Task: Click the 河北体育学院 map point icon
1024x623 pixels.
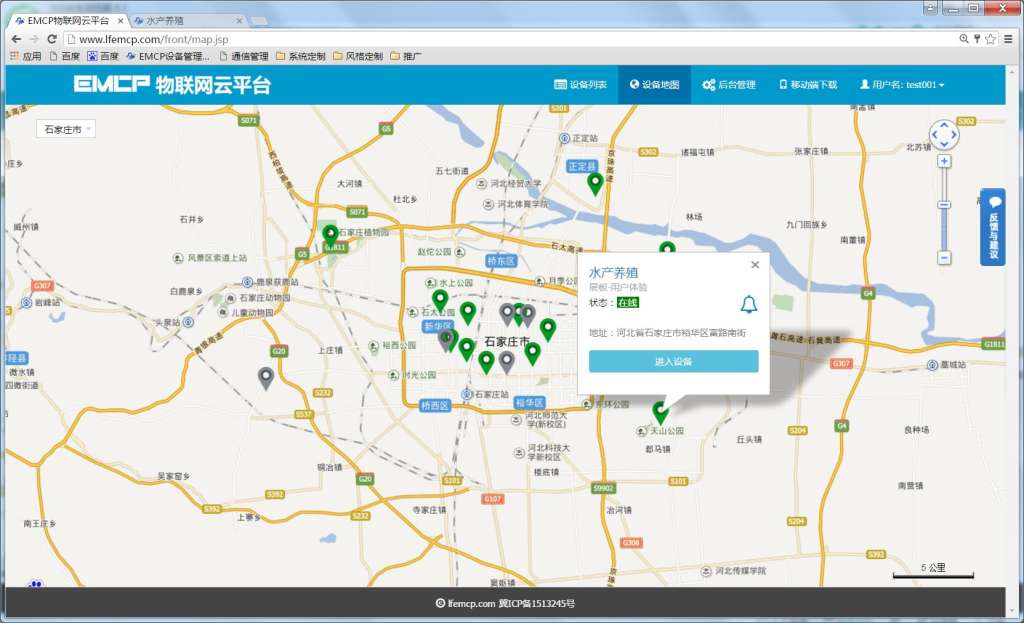Action: 488,204
